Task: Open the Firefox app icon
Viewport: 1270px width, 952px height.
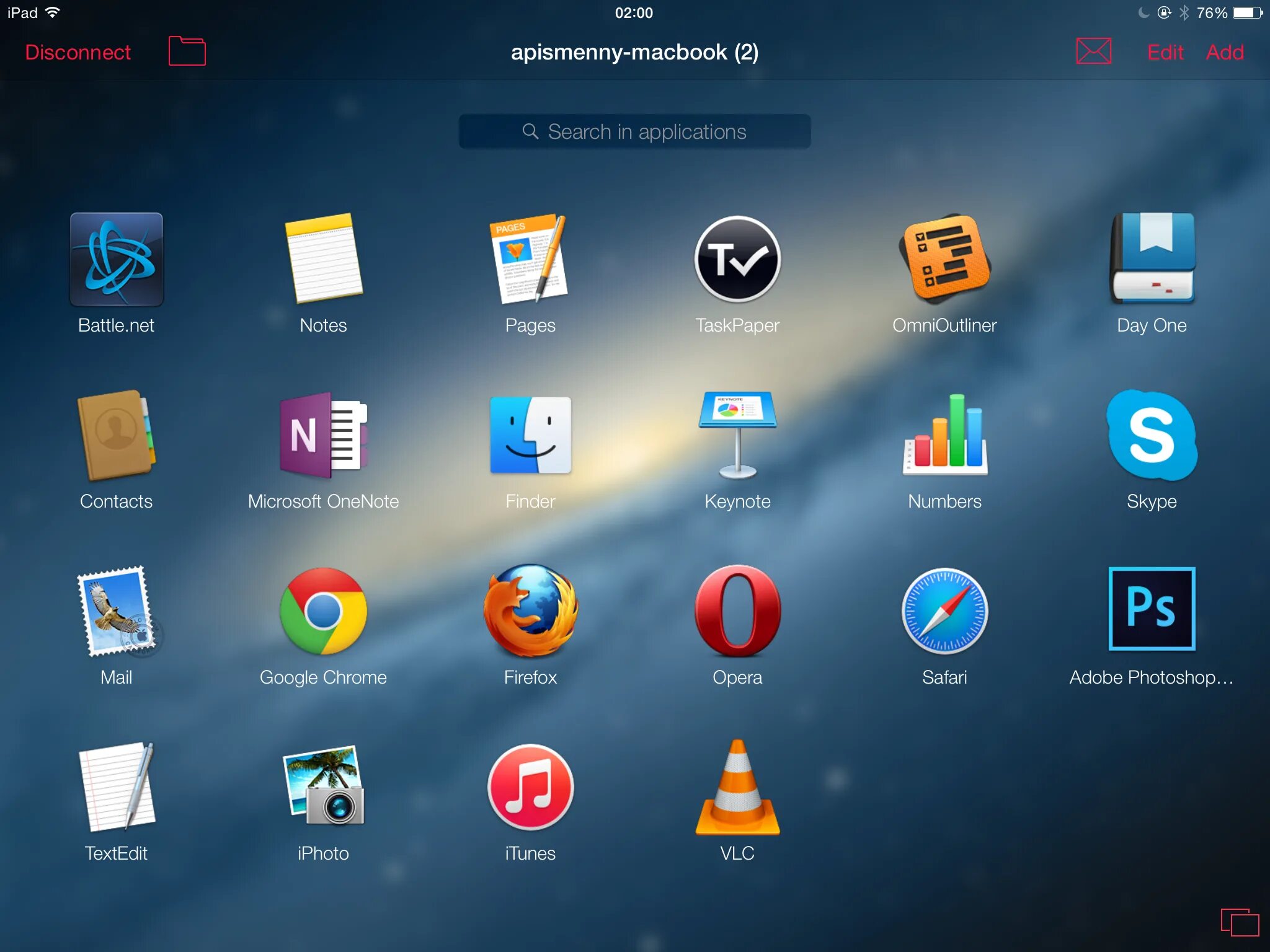Action: [530, 611]
